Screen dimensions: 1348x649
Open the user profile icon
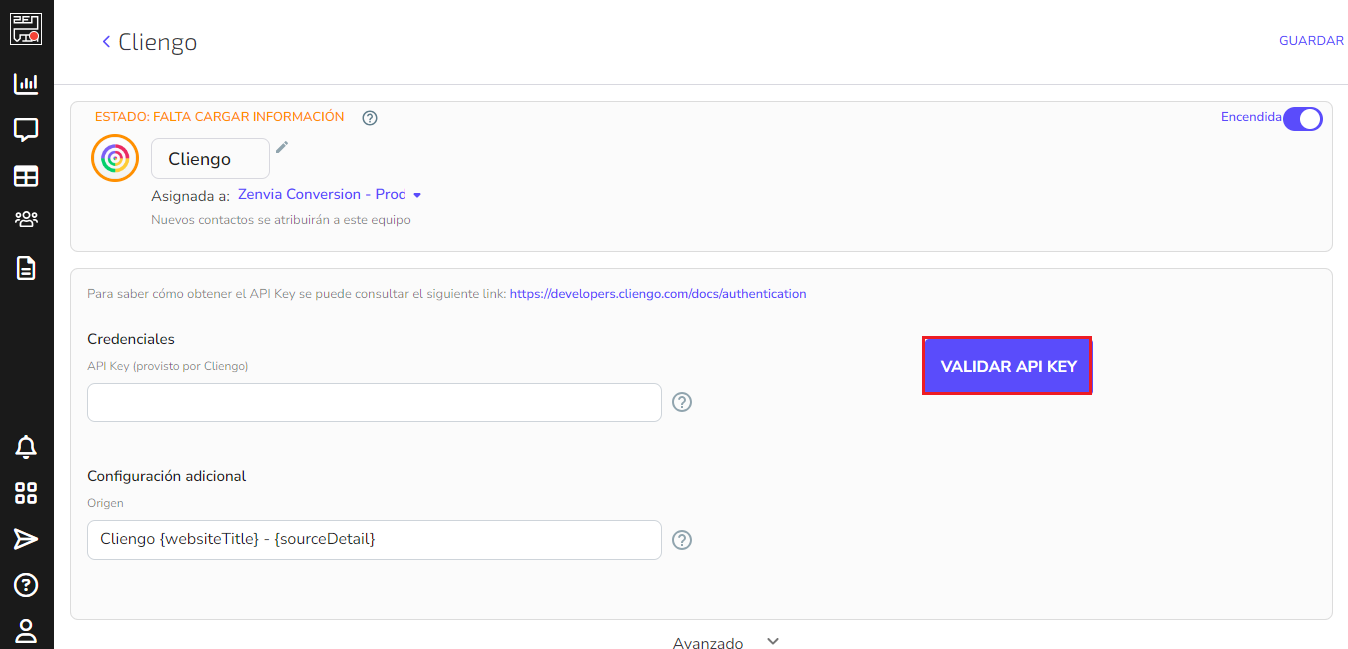(26, 631)
